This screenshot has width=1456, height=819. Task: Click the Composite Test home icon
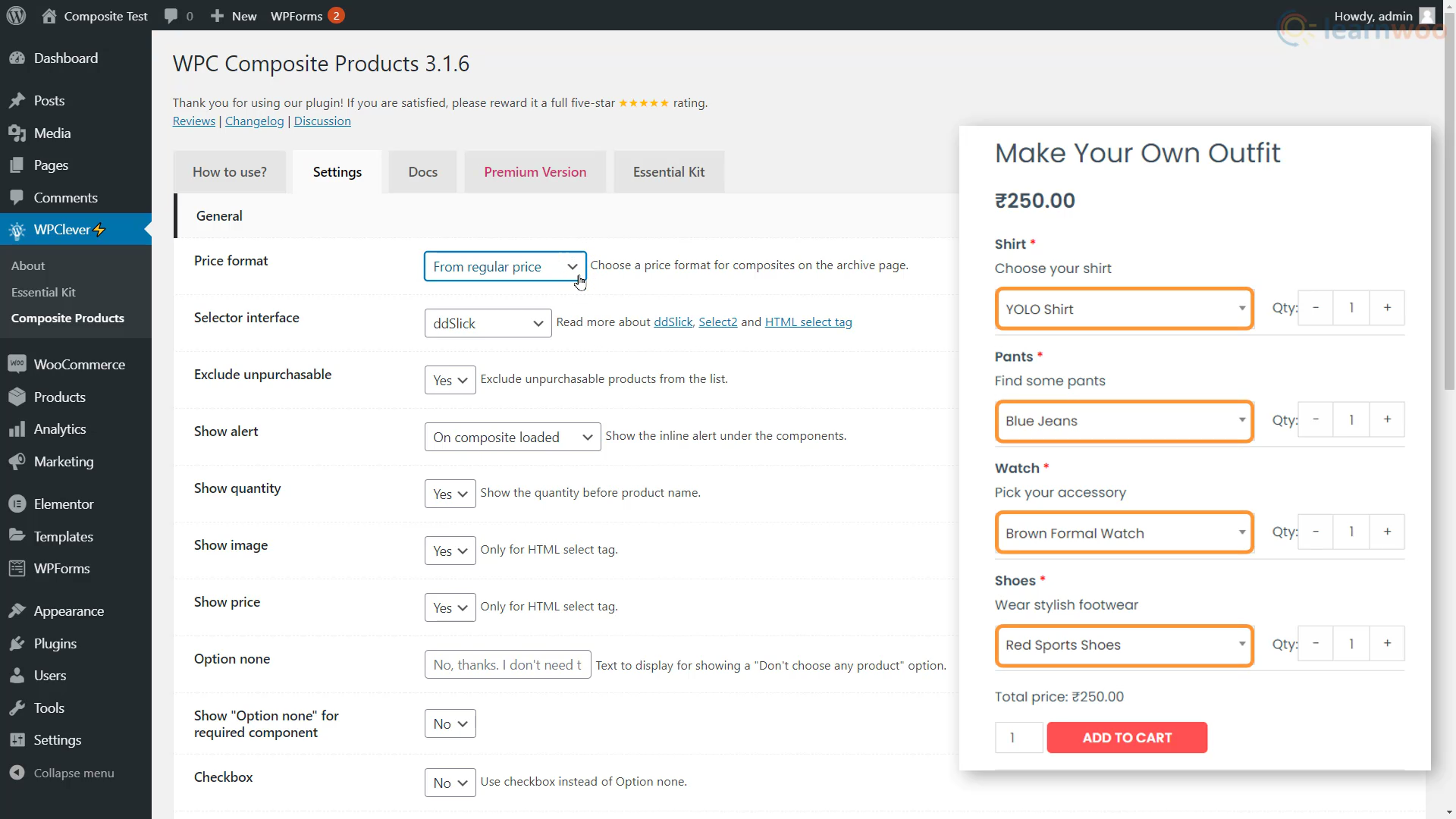49,15
